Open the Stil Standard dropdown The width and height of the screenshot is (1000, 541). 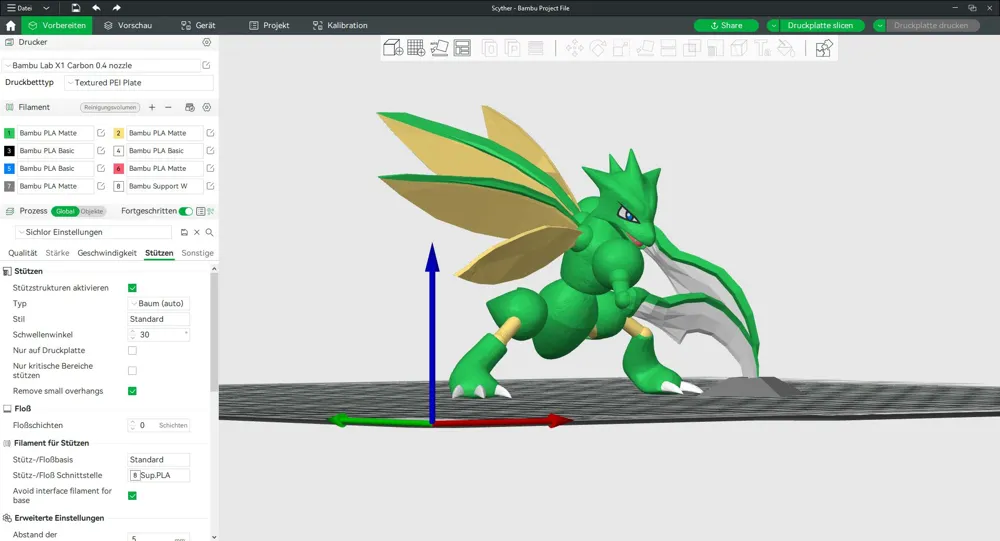point(159,319)
